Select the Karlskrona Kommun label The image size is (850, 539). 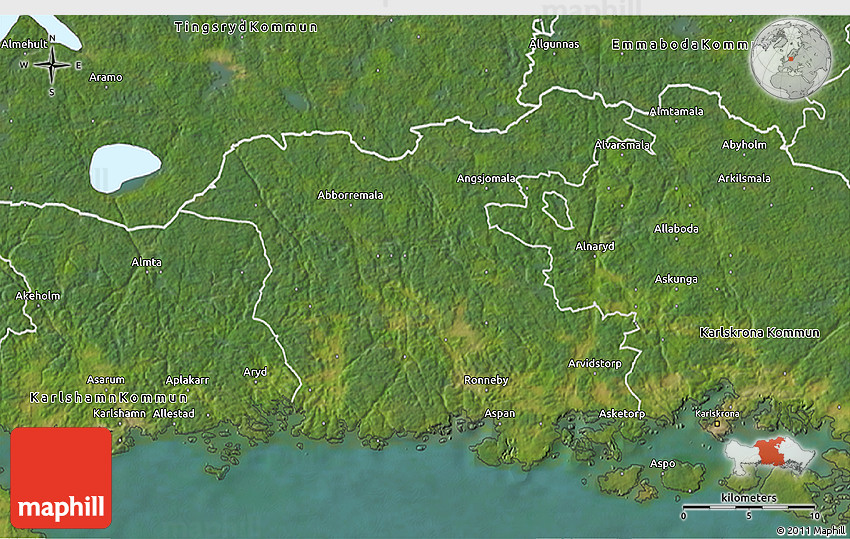click(759, 332)
